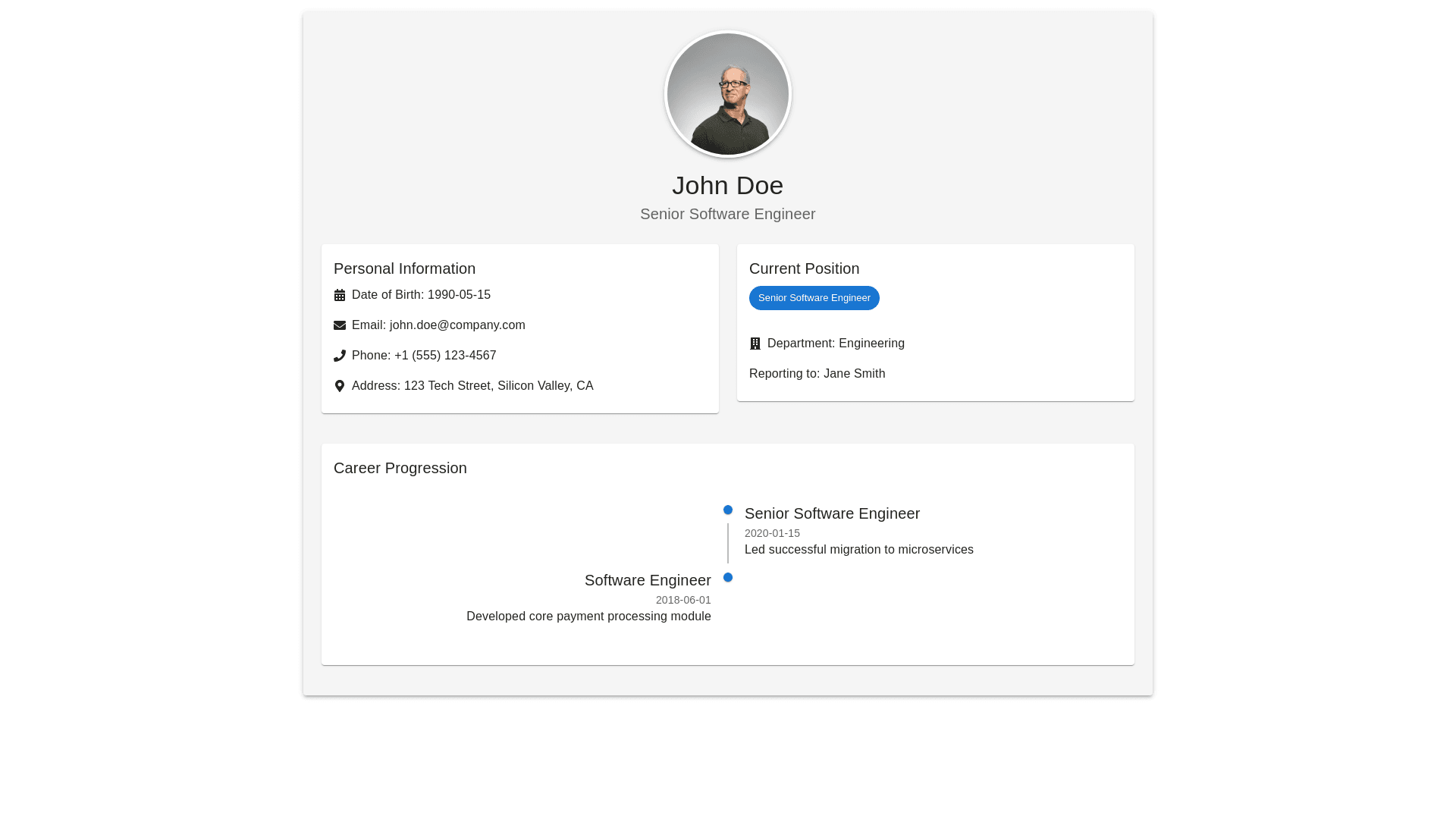Click the Reporting to: Jane Smith text
This screenshot has width=1456, height=819.
(x=817, y=374)
